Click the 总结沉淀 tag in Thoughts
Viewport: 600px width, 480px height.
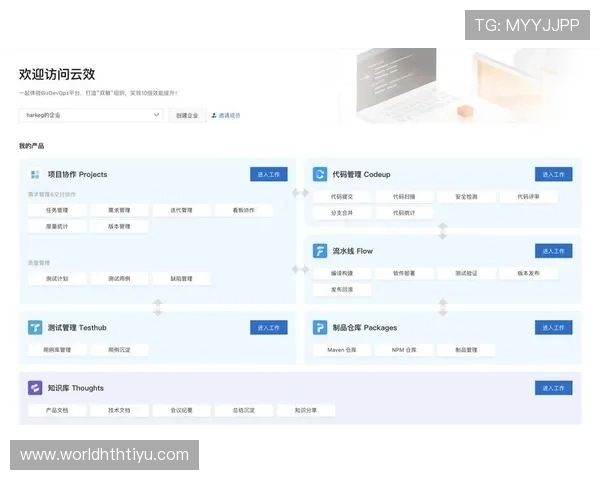coord(244,410)
